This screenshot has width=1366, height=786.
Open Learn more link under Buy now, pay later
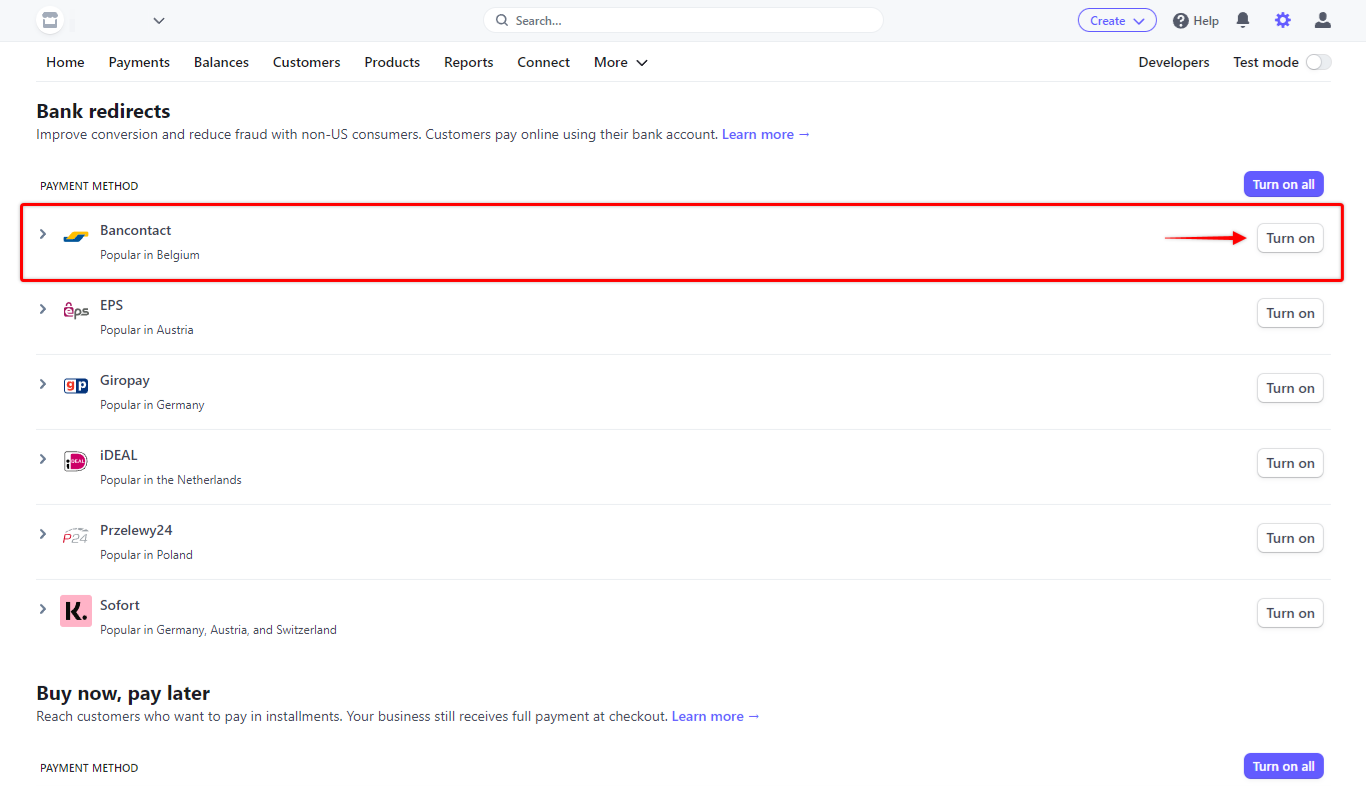tap(716, 716)
